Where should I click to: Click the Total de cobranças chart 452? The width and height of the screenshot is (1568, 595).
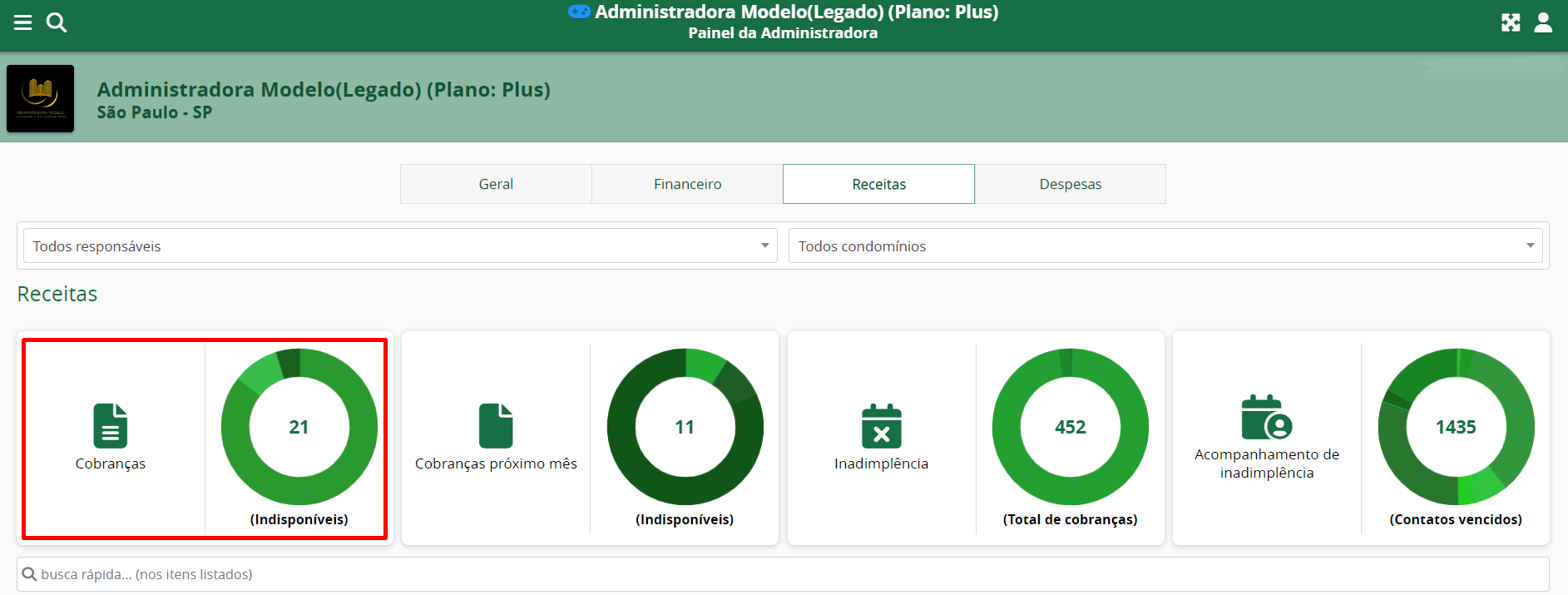click(1070, 427)
